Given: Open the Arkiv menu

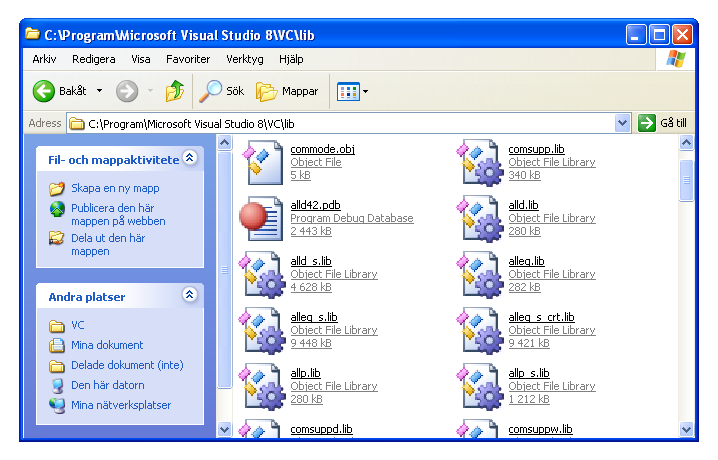Looking at the screenshot, I should pos(44,59).
